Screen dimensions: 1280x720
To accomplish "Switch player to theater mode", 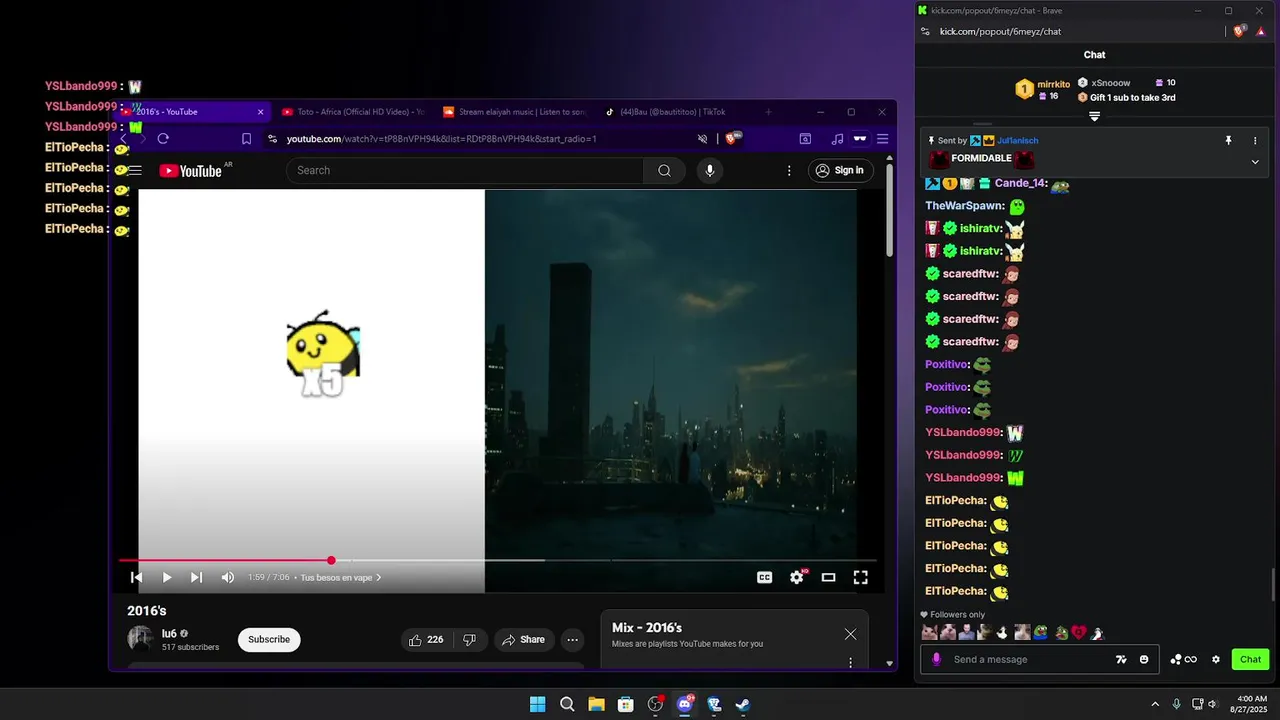I will click(828, 577).
